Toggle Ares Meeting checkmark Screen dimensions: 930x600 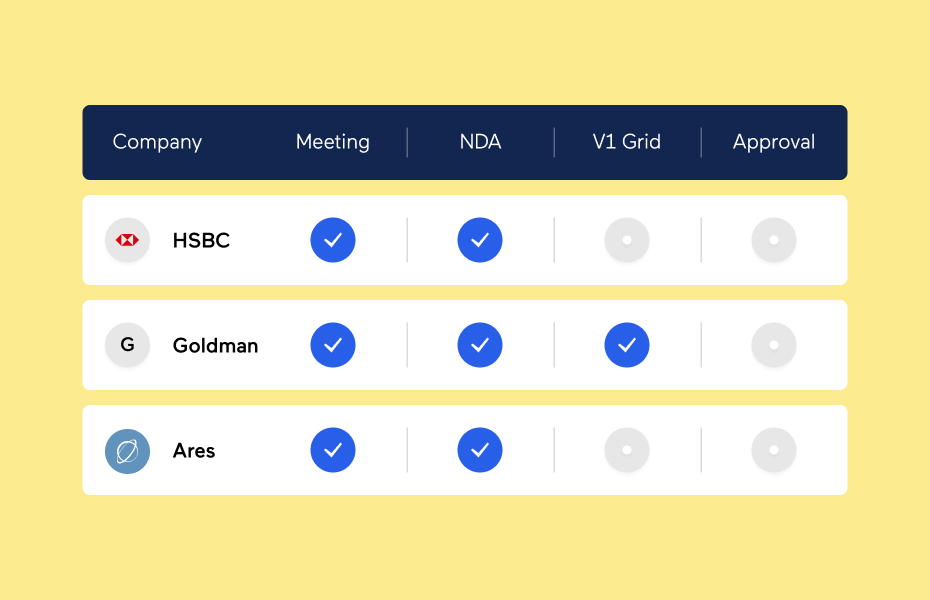point(333,451)
